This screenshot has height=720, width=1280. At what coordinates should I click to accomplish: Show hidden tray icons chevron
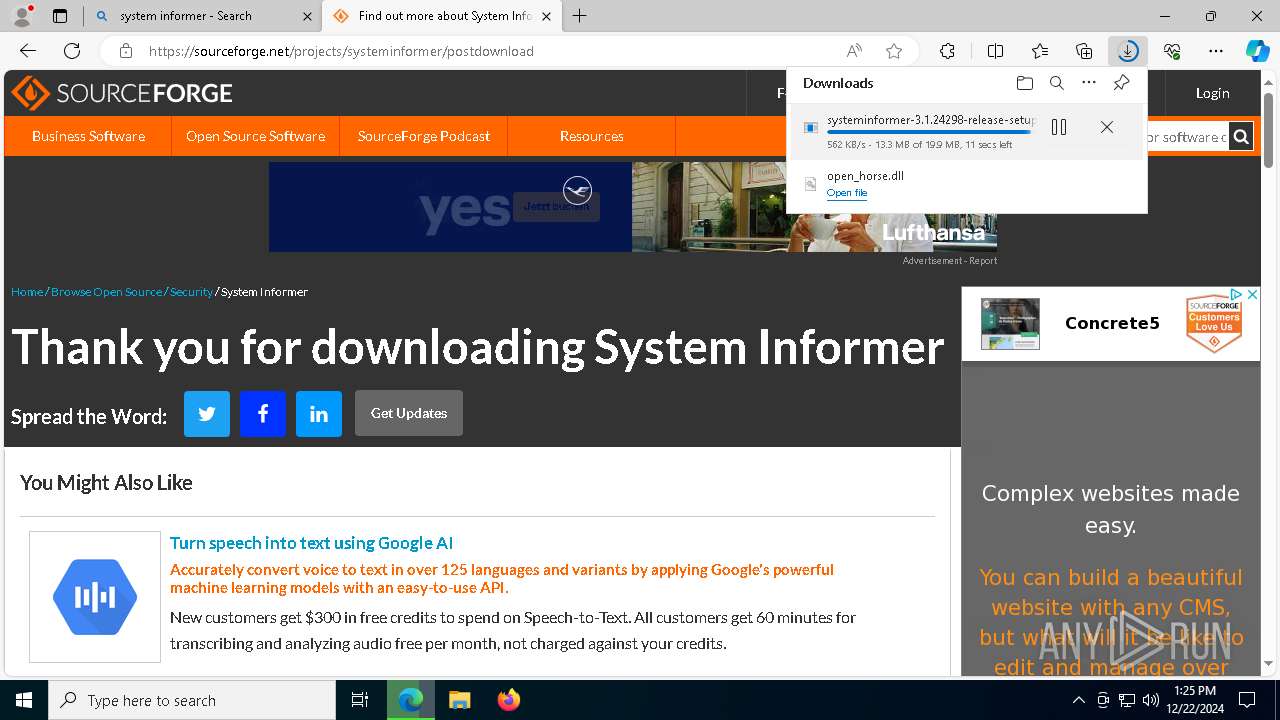coord(1078,700)
